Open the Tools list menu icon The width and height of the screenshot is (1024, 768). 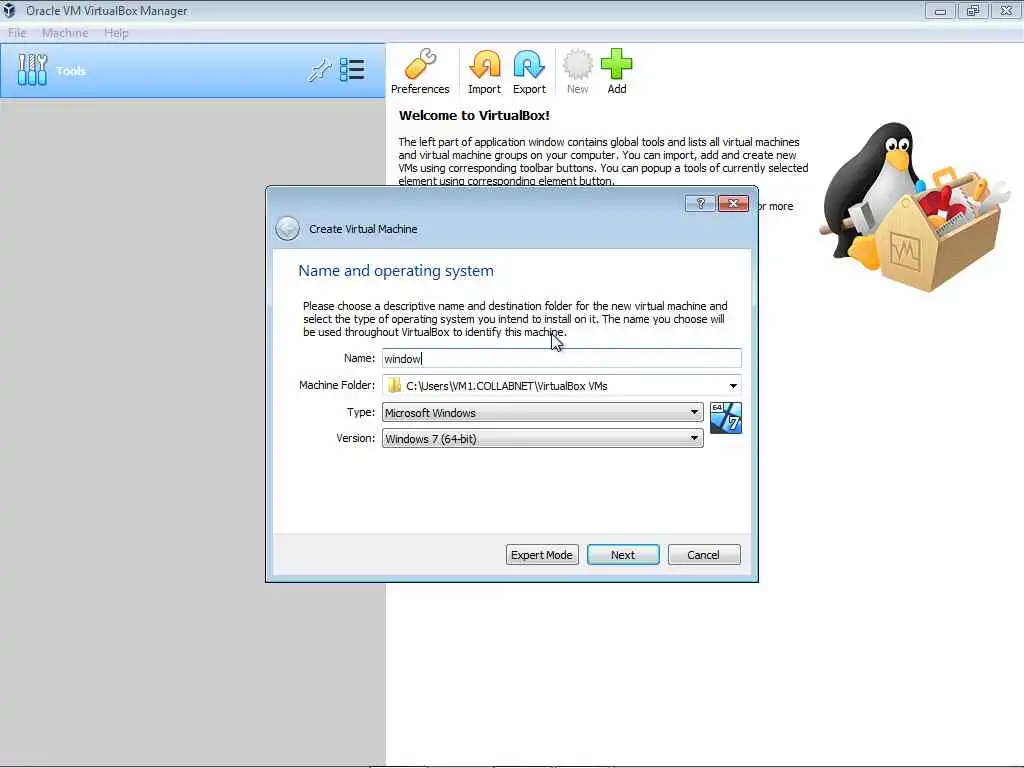click(x=352, y=70)
